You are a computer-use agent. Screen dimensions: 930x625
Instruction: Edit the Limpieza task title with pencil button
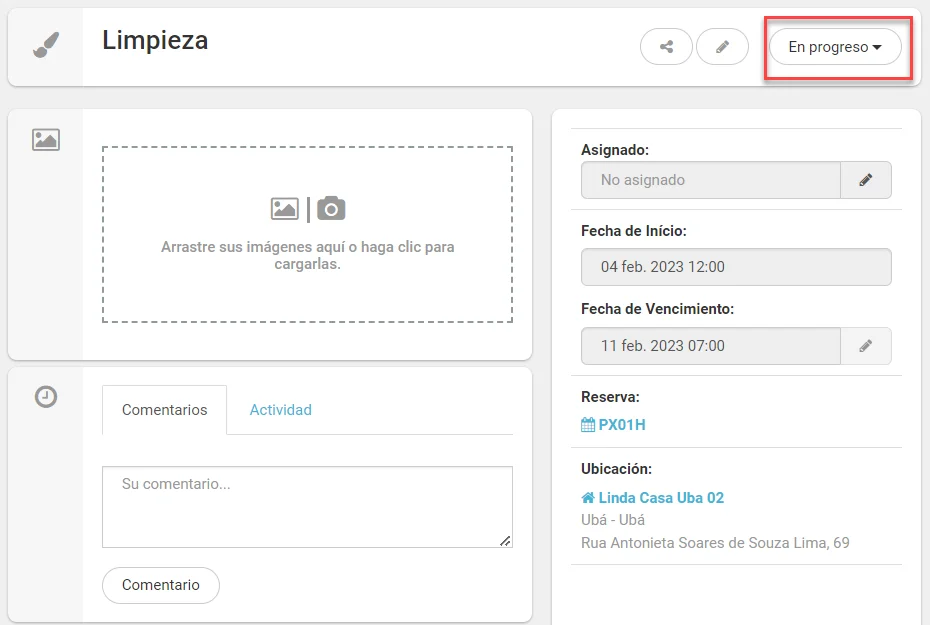[x=722, y=46]
